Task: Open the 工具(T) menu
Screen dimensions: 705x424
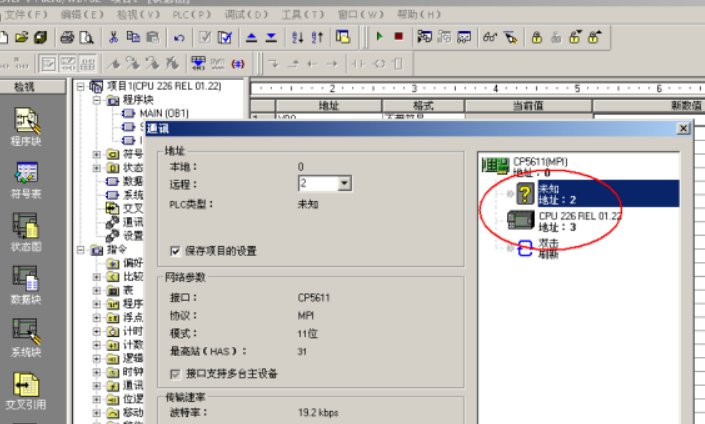Action: pyautogui.click(x=303, y=14)
